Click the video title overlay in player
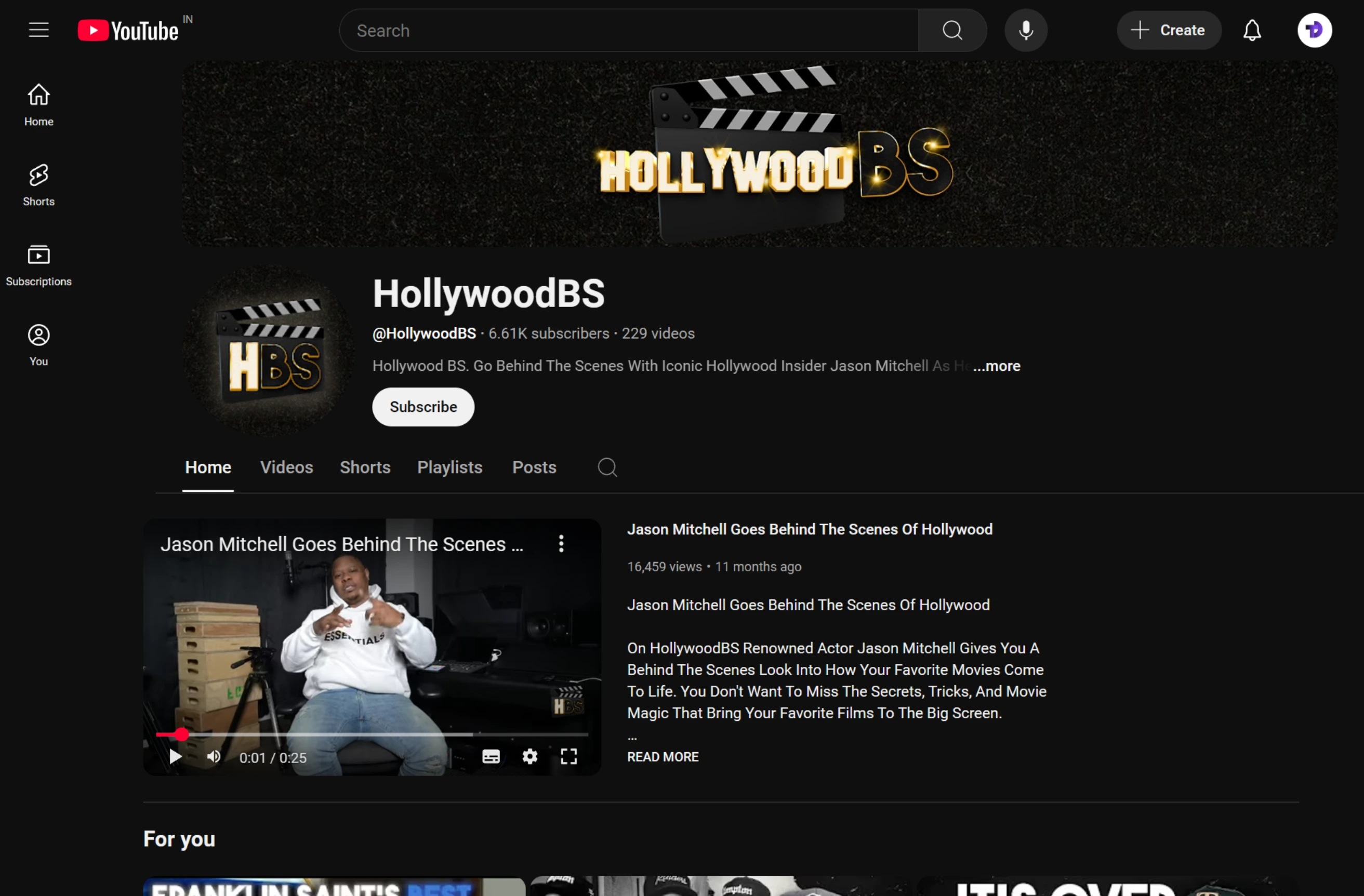Image resolution: width=1364 pixels, height=896 pixels. pyautogui.click(x=341, y=544)
